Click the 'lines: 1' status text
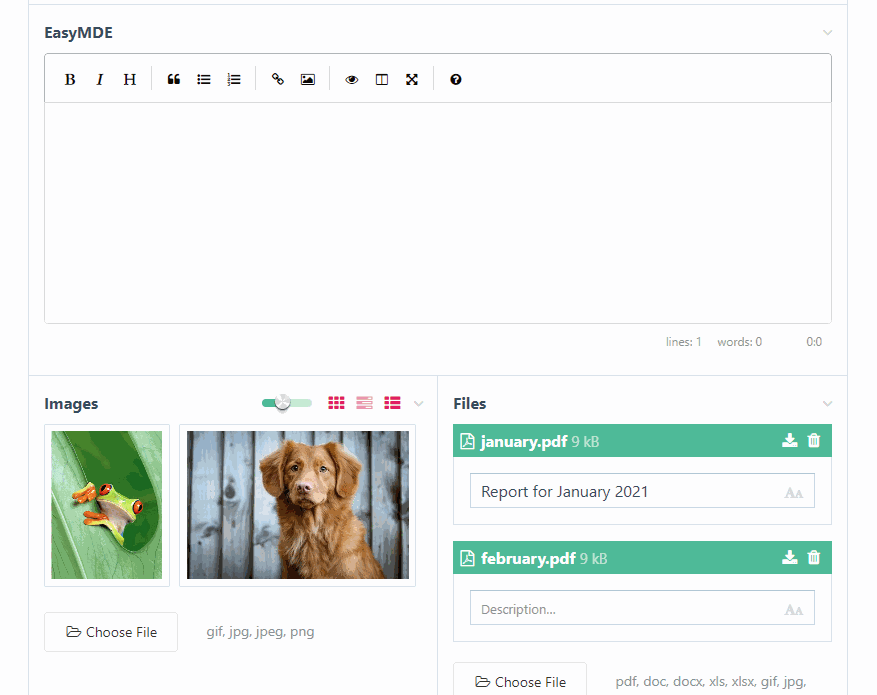This screenshot has width=877, height=695. pos(683,342)
